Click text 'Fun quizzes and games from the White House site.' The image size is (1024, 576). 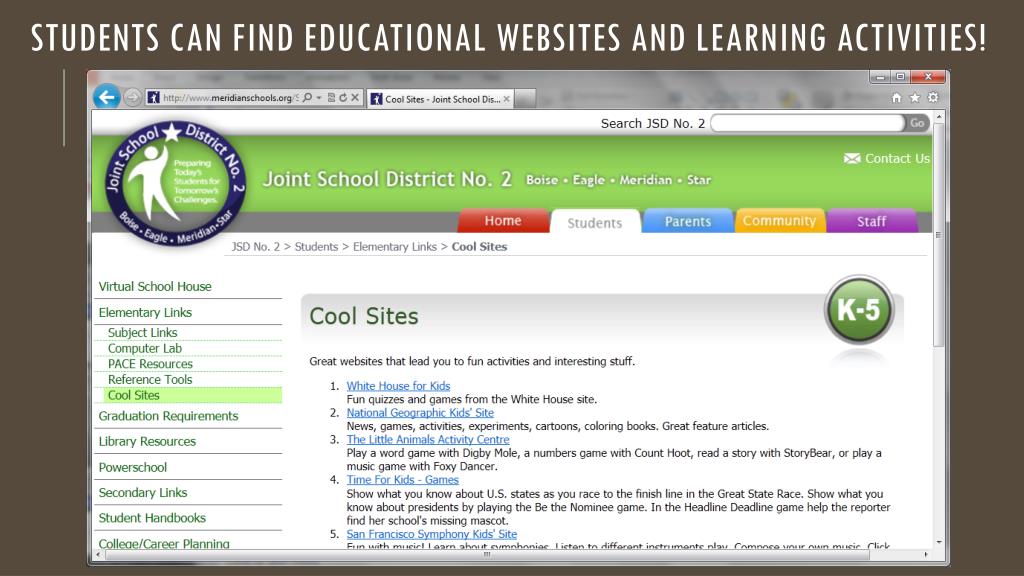coord(472,399)
